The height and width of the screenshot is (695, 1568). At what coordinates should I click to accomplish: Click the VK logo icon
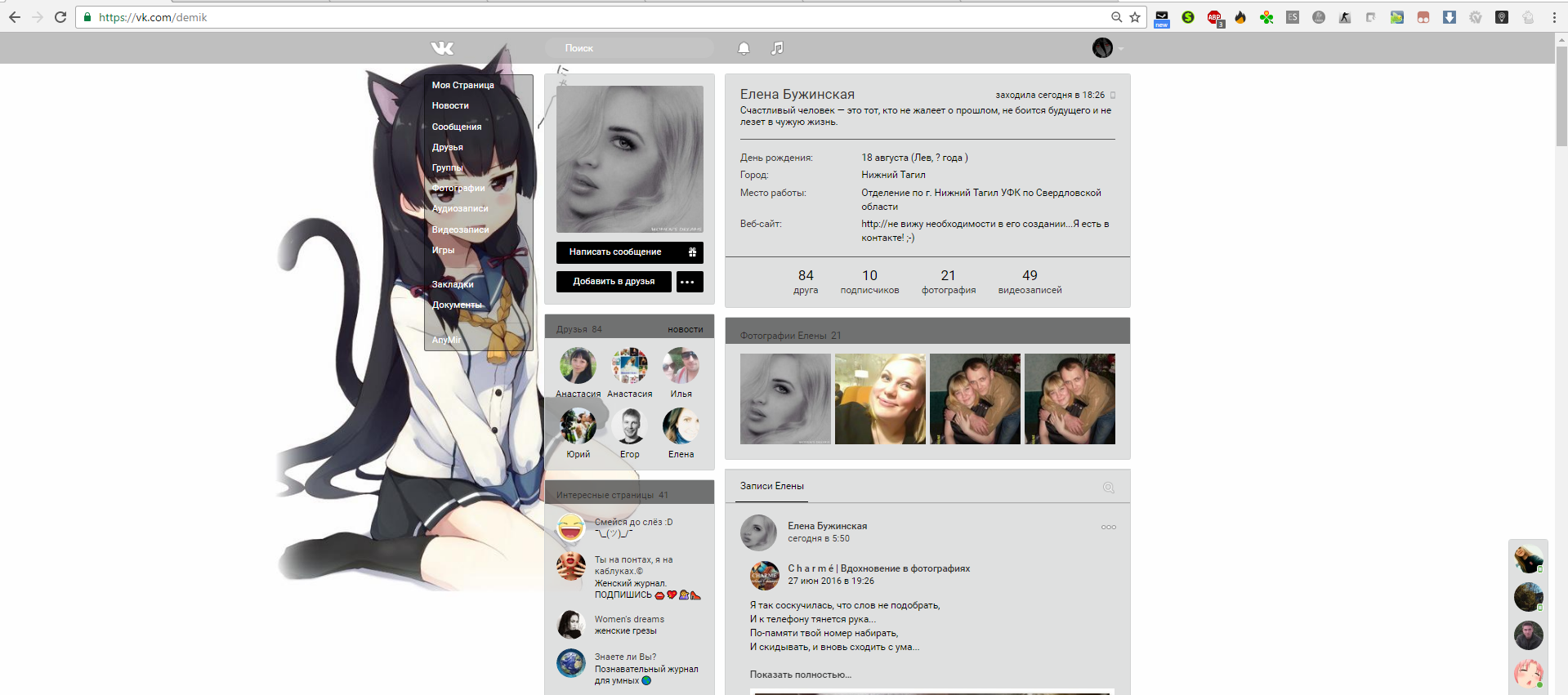pos(442,48)
